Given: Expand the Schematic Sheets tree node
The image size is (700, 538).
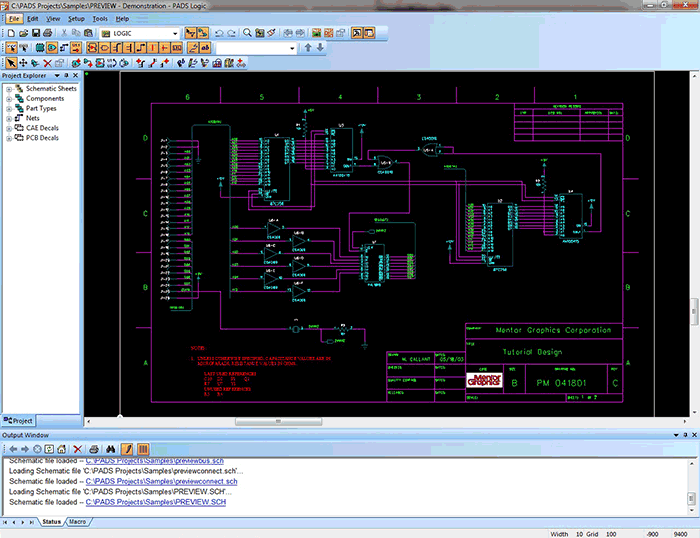Looking at the screenshot, I should (8, 89).
